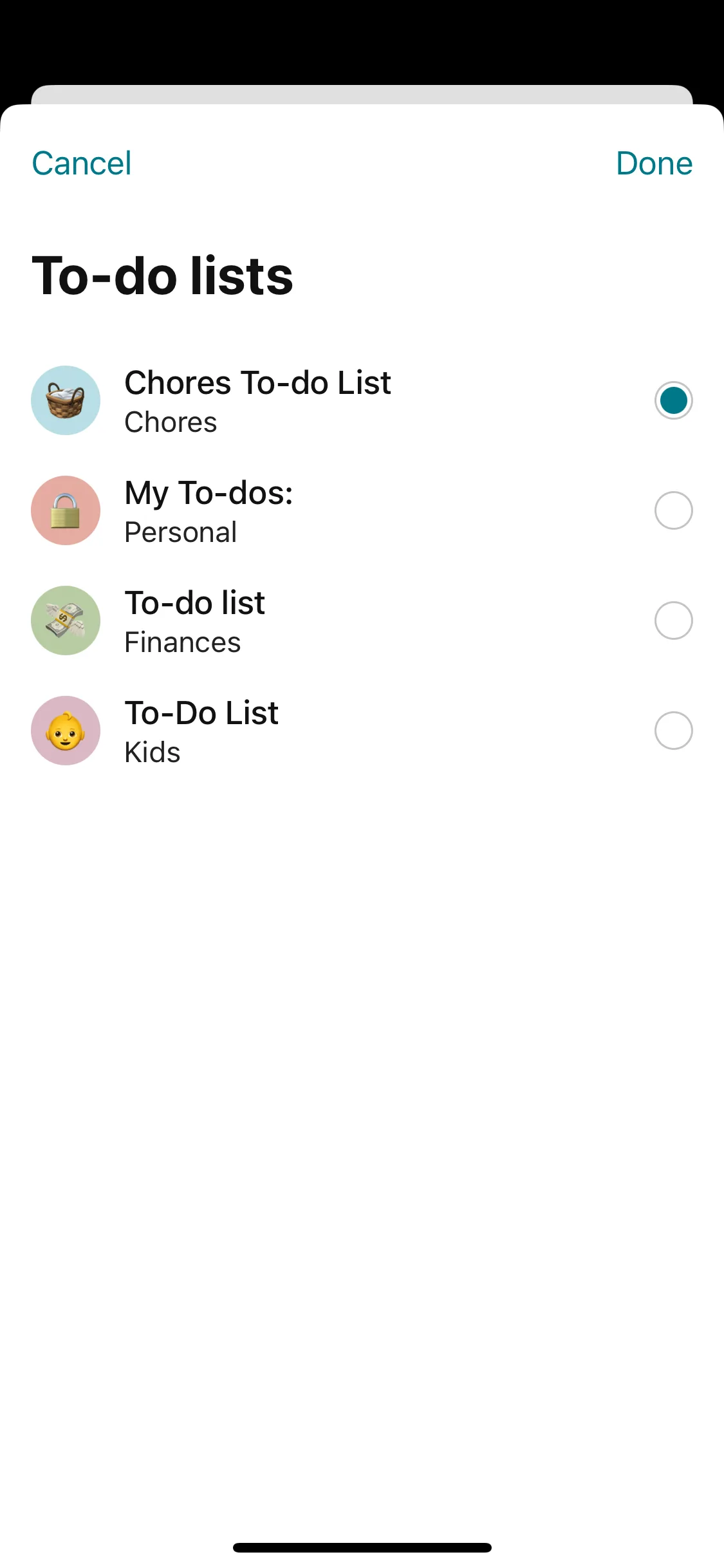The width and height of the screenshot is (724, 1568).
Task: Tap the padlock icon for Personal list
Action: coord(66,510)
